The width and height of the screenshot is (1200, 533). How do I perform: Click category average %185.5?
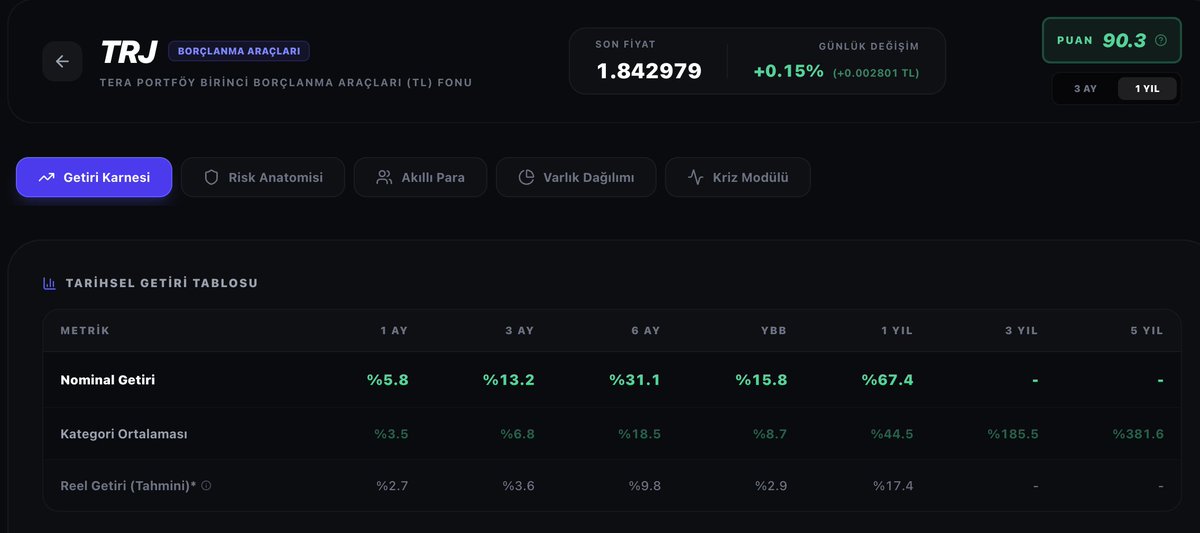(x=1013, y=434)
